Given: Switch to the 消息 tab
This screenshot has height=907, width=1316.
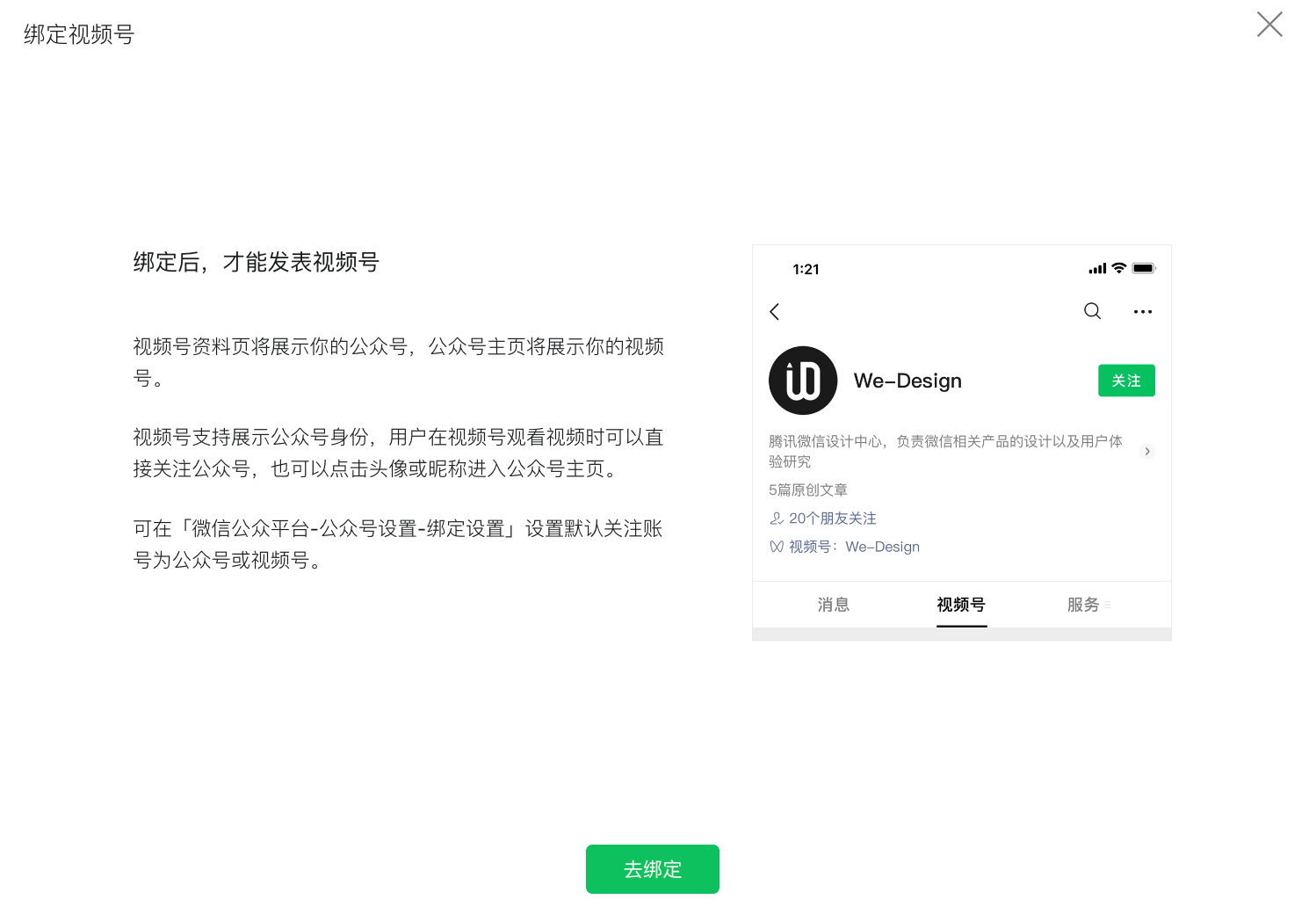Looking at the screenshot, I should pos(833,605).
